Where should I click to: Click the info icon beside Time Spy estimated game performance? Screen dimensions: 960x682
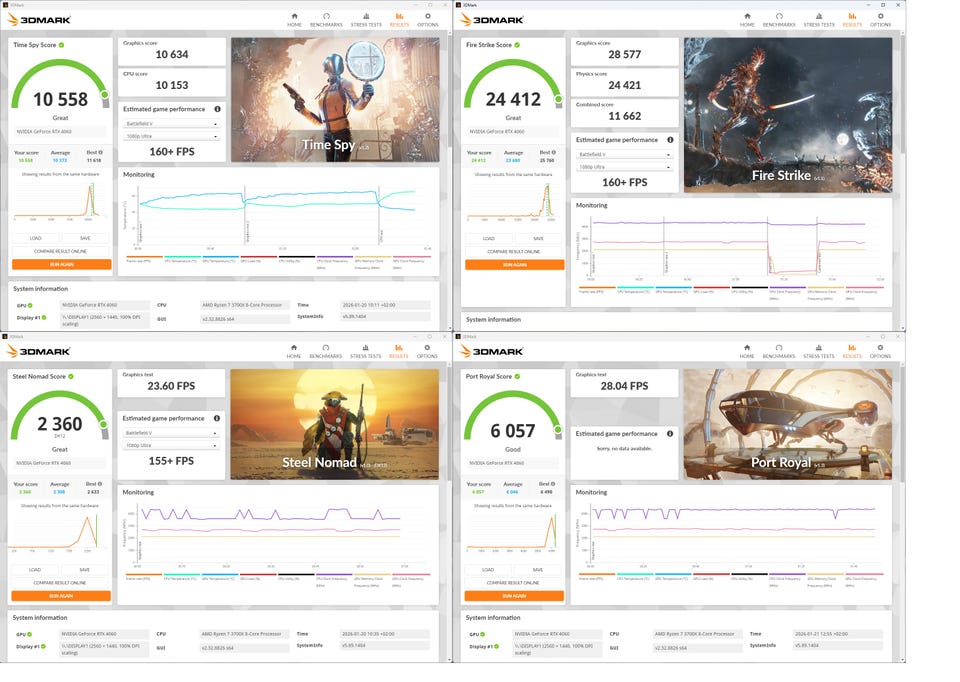[217, 109]
